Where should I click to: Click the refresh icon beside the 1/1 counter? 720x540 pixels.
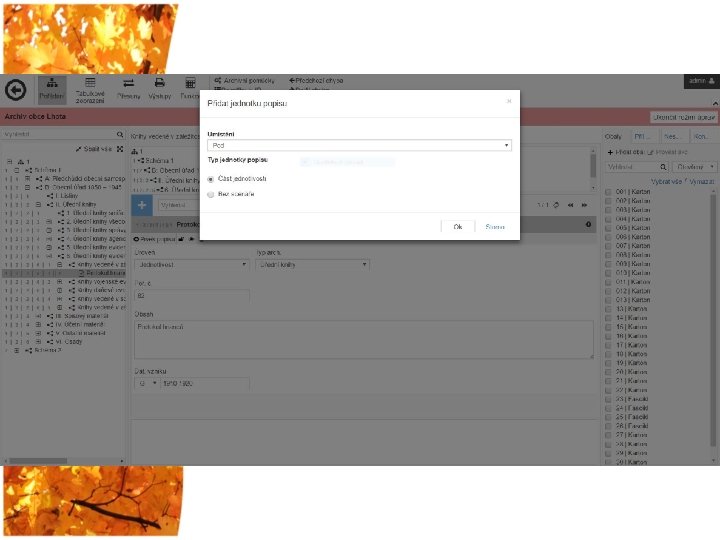(556, 205)
